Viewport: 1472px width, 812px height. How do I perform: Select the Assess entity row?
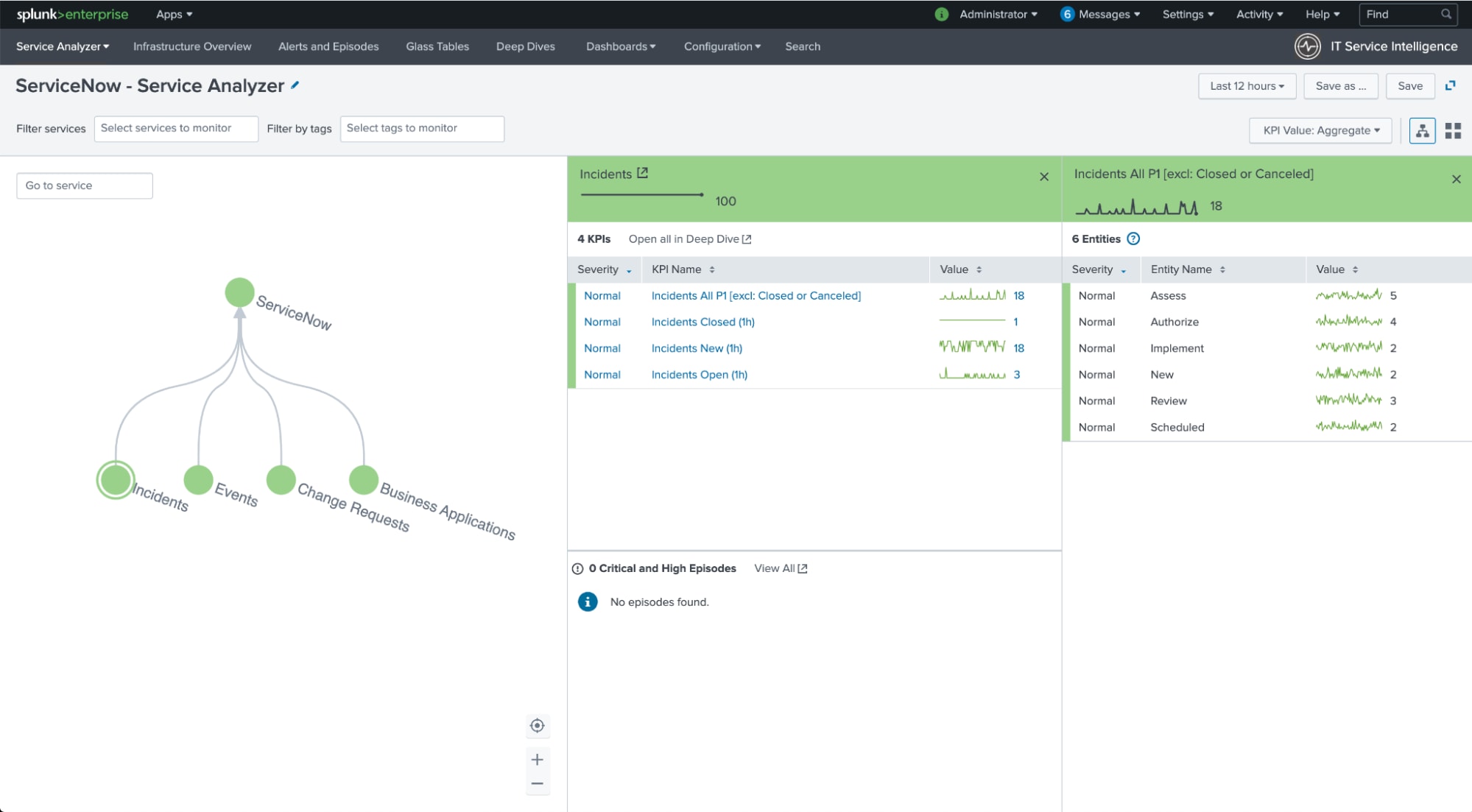(x=1267, y=296)
